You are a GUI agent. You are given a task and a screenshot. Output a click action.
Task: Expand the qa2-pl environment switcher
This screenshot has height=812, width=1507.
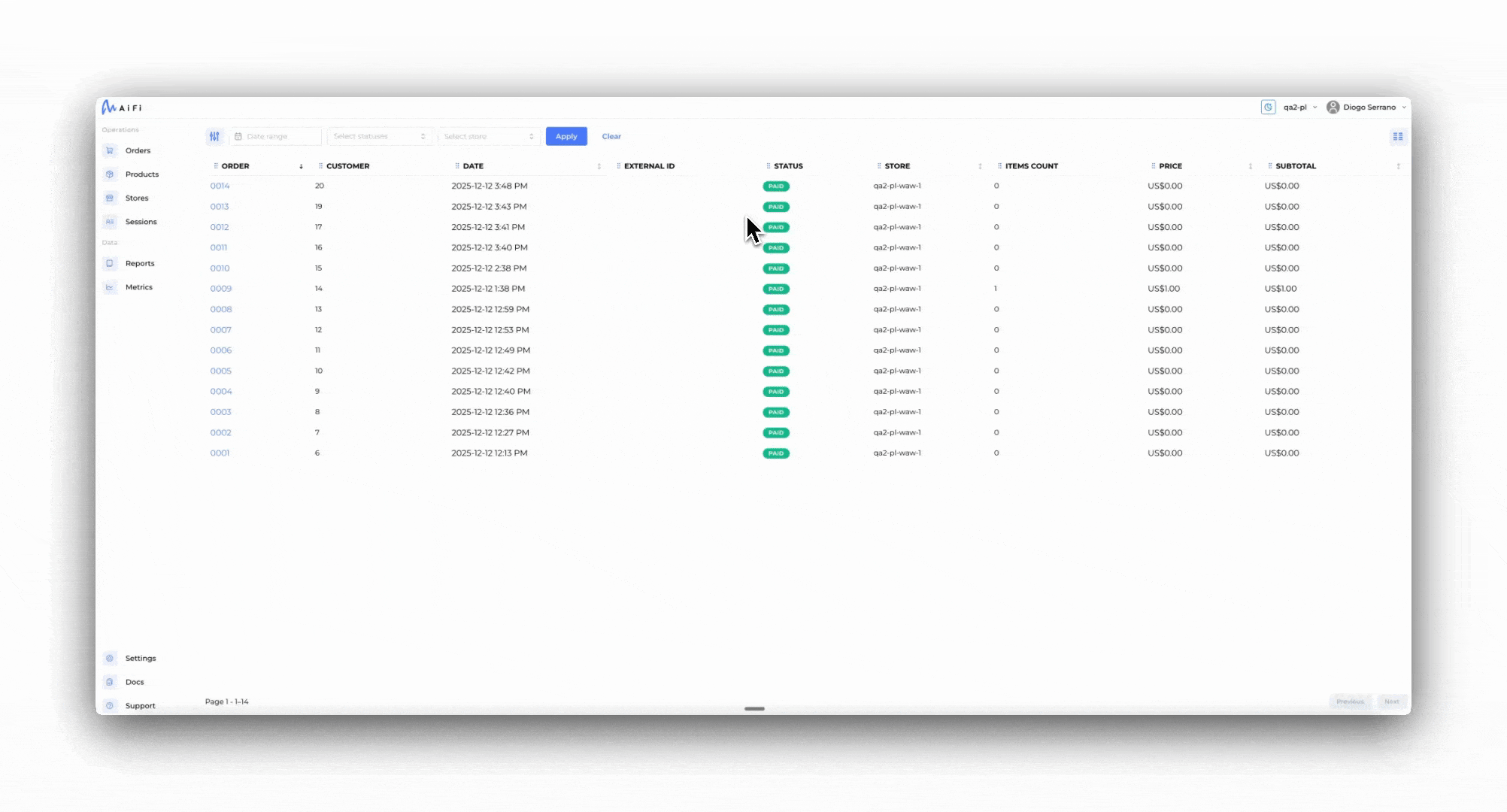coord(1296,107)
